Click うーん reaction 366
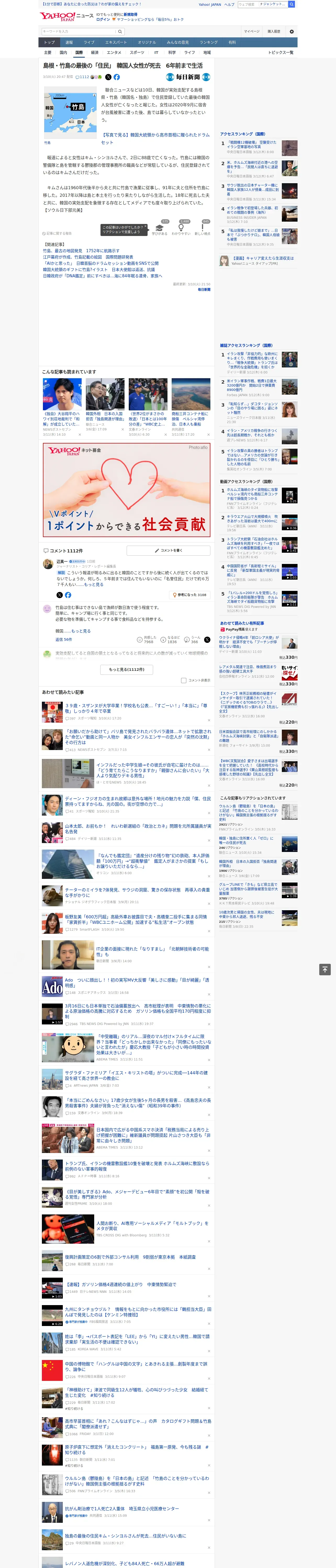This screenshot has height=1568, width=336. 192,640
